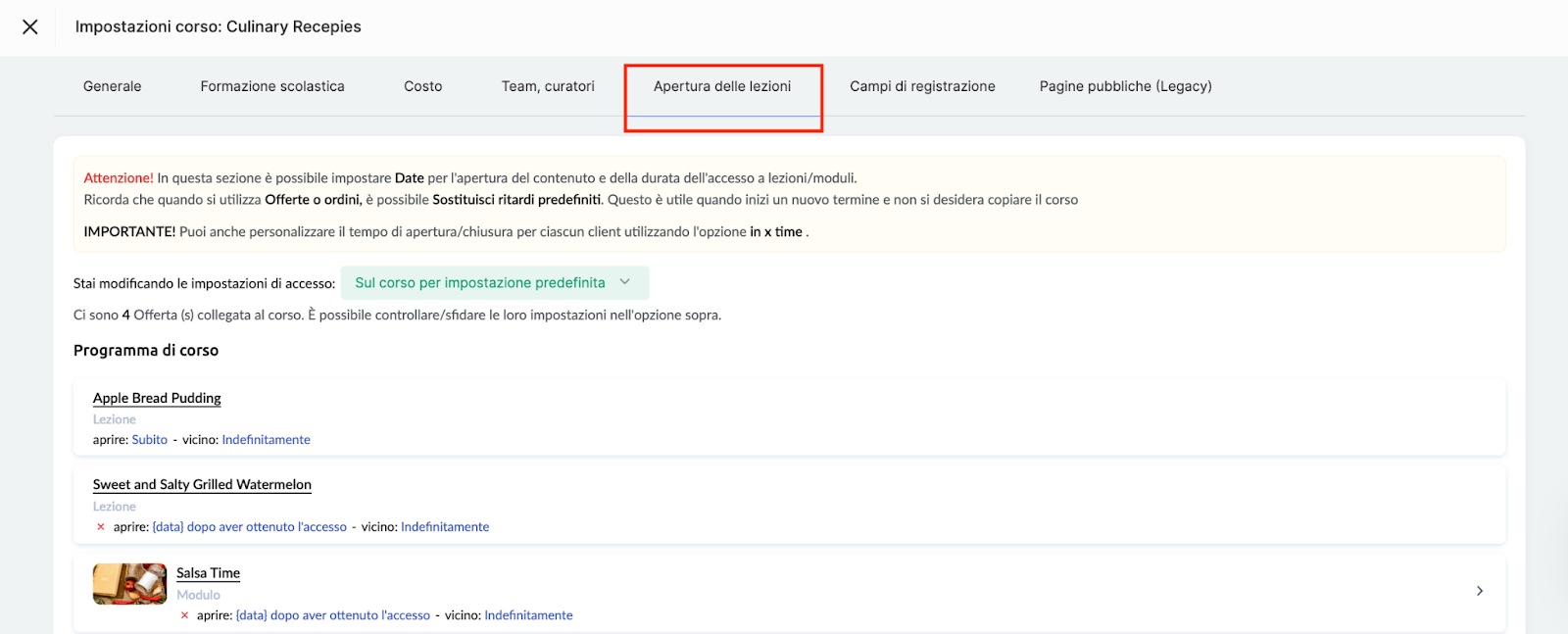
Task: Click the Salsa Time module title
Action: (x=208, y=573)
